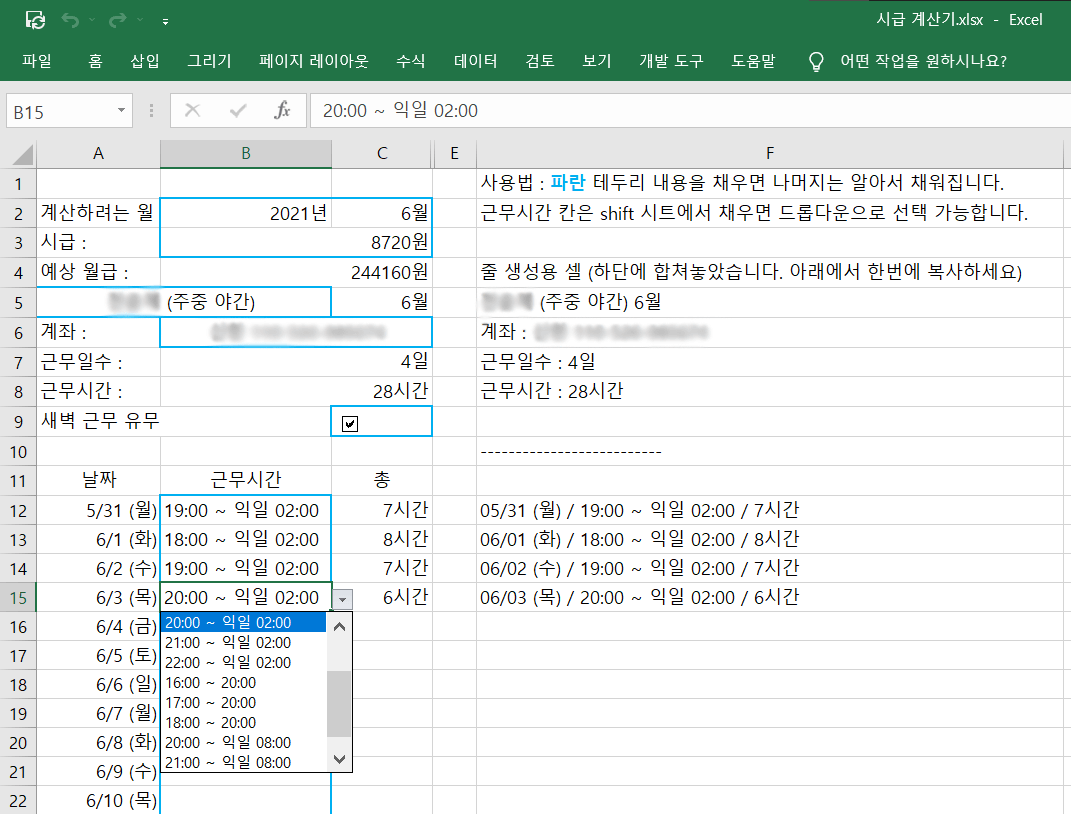This screenshot has height=814, width=1071.
Task: Open the 페이지 레이아웃 ribbon tab
Action: click(x=314, y=61)
